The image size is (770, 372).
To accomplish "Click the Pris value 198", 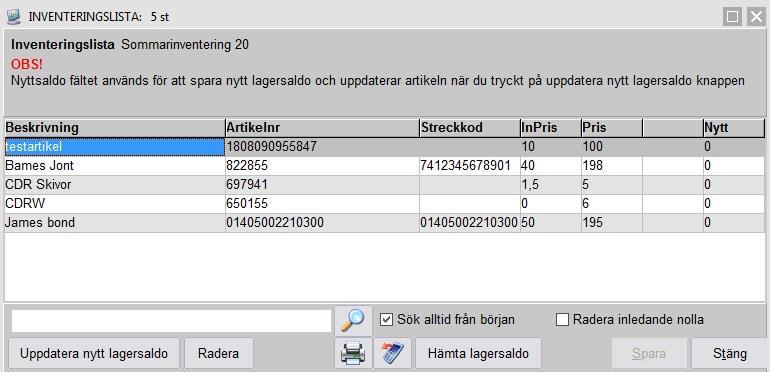I will (592, 166).
